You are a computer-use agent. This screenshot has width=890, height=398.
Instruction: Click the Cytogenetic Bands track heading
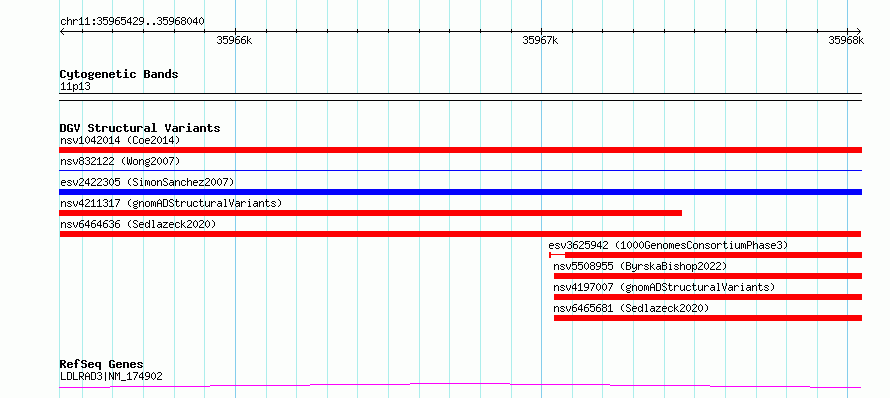pyautogui.click(x=119, y=74)
